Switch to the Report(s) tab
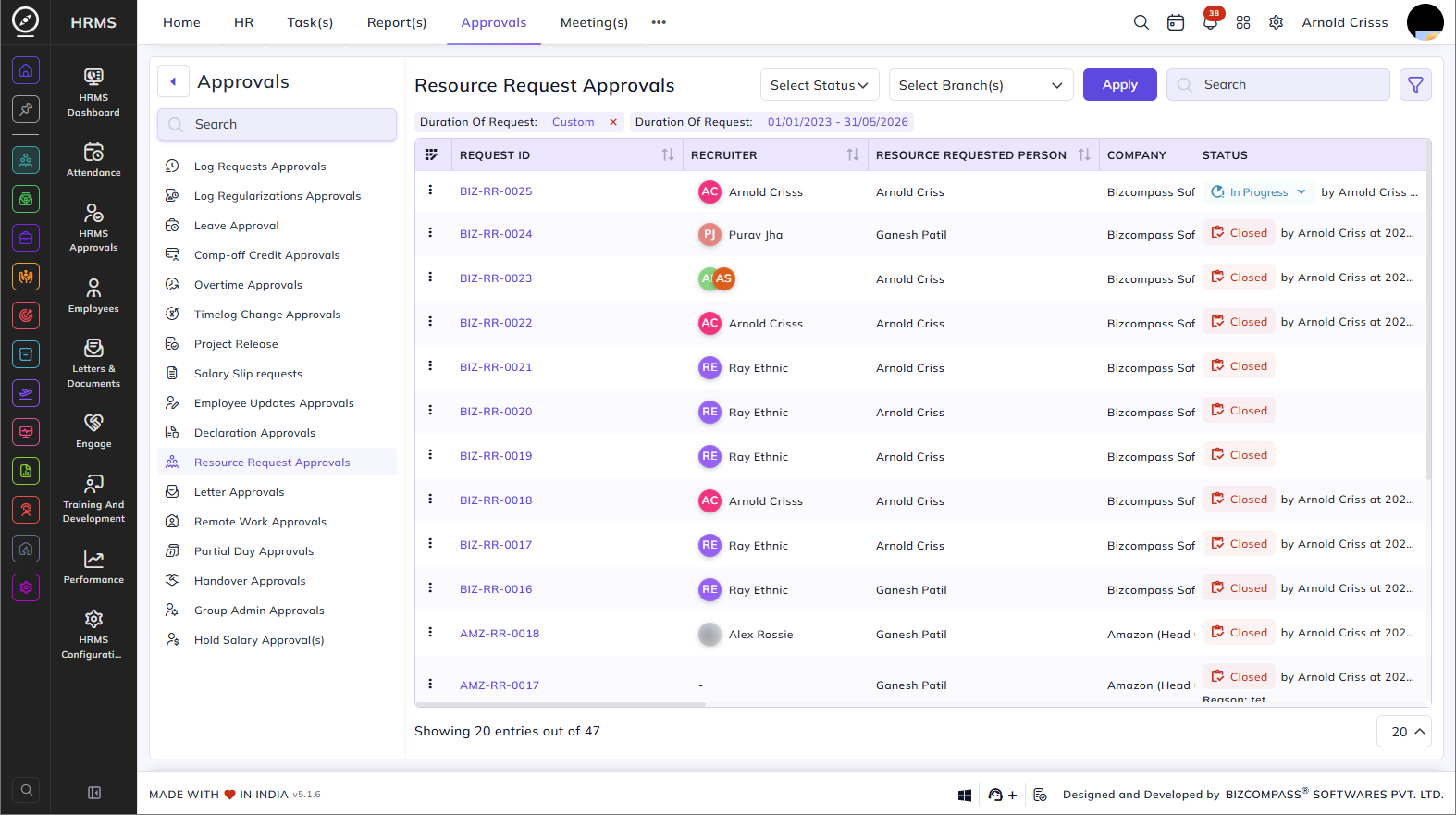The image size is (1456, 815). (397, 22)
